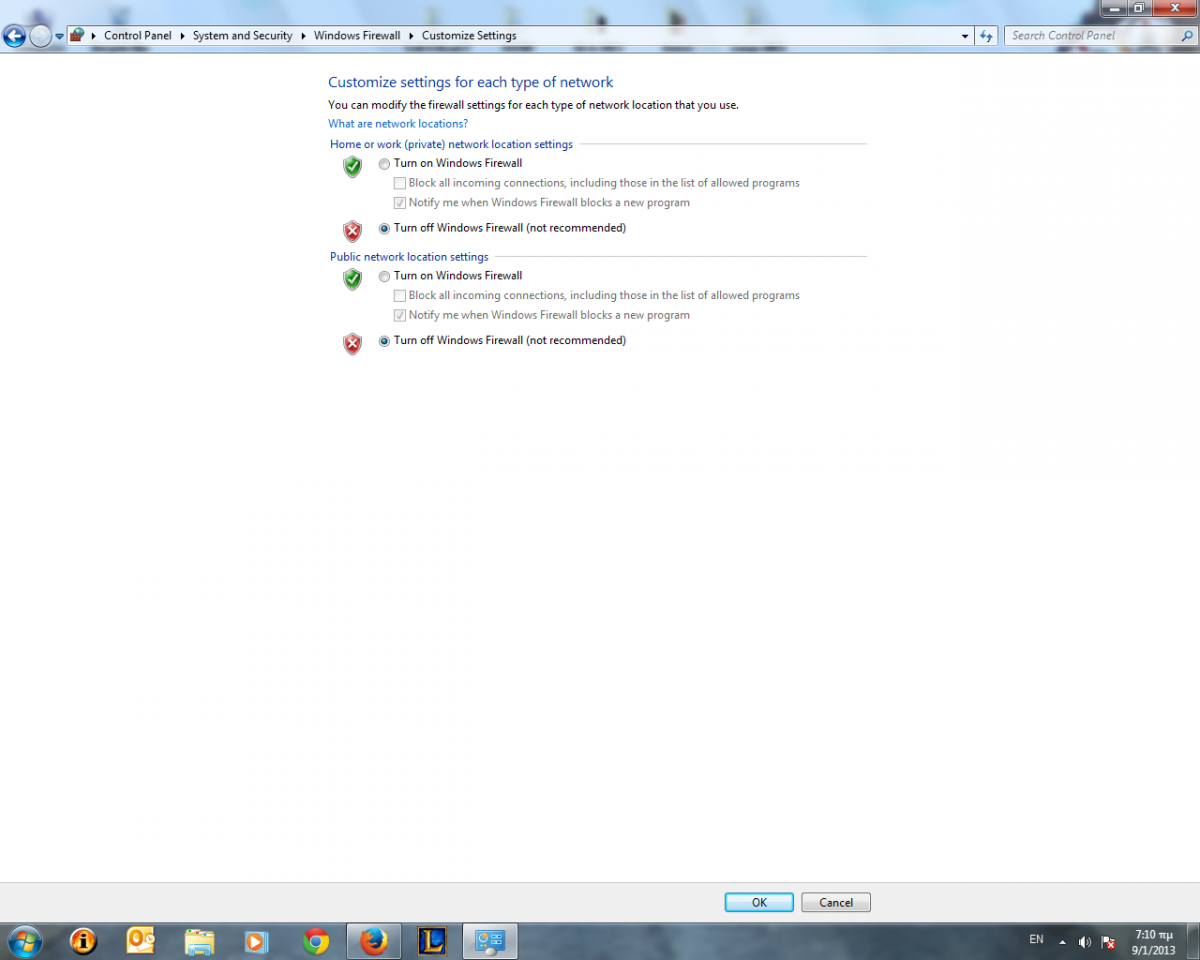Click Customize Settings breadcrumb
Screen dimensions: 1200x960
click(469, 36)
